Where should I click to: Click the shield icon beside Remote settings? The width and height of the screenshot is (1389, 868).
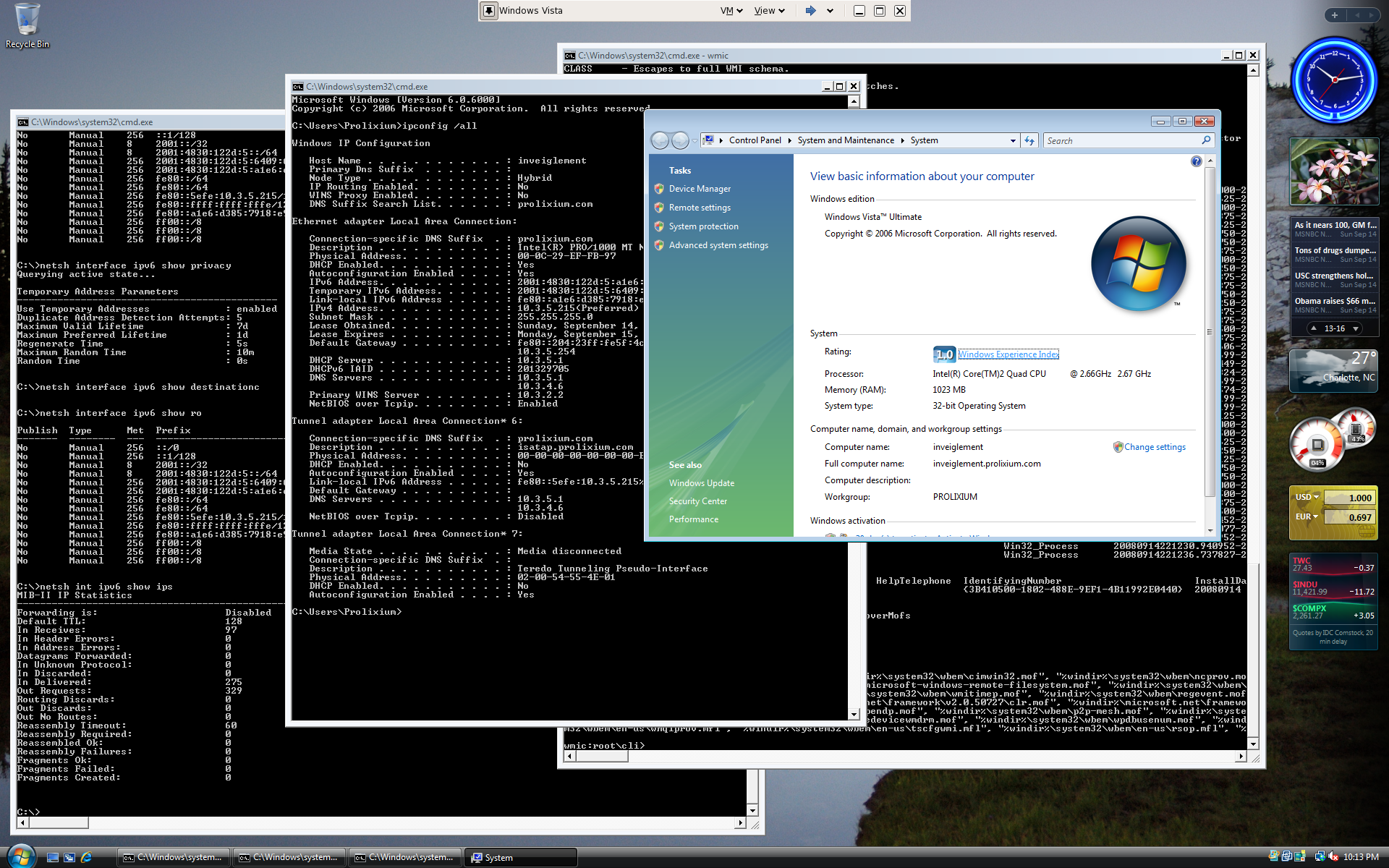(659, 208)
